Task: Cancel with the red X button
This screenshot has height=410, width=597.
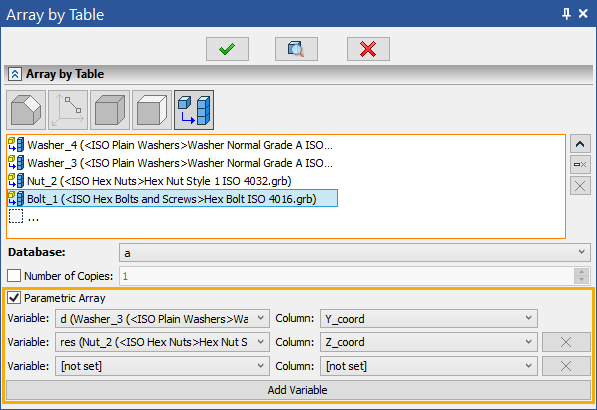Action: point(368,49)
